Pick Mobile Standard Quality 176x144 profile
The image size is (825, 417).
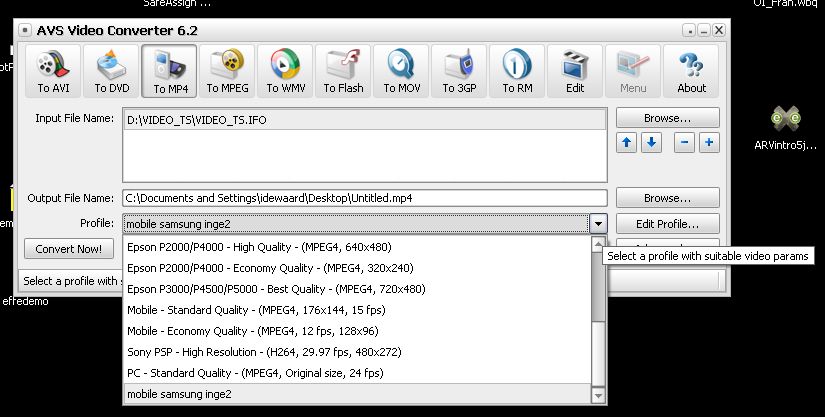point(358,310)
